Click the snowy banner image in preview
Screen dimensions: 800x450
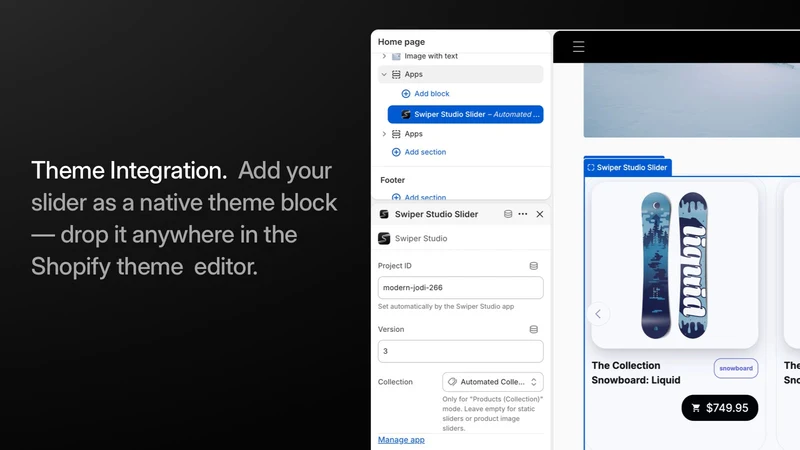pyautogui.click(x=691, y=100)
